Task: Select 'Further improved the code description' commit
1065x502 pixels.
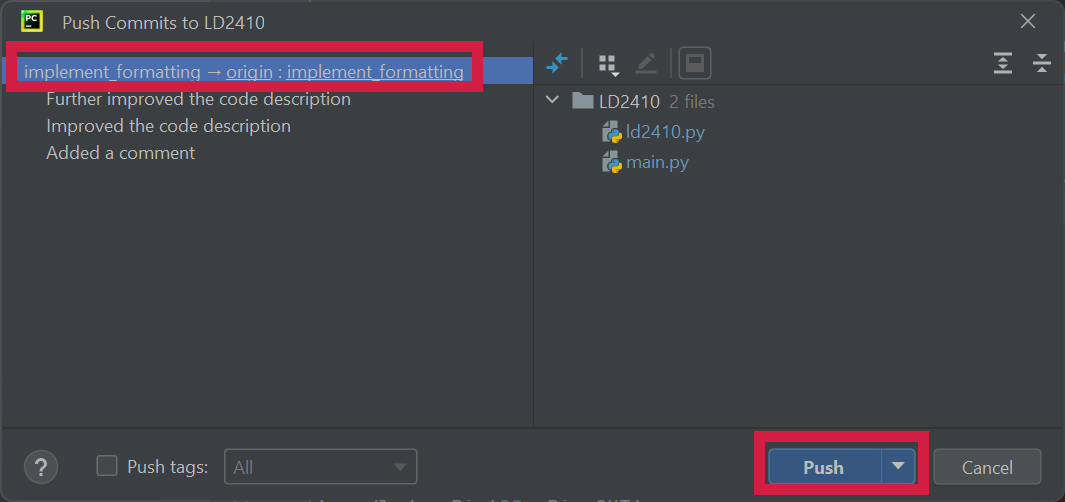Action: [x=198, y=99]
